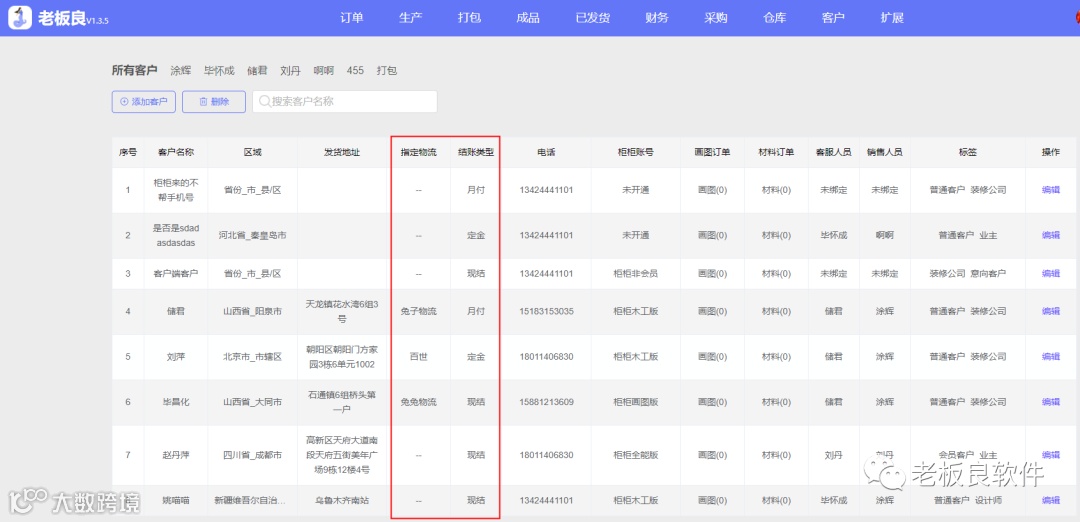Viewport: 1080px width, 522px height.
Task: Click 柜柜非会员 account cell
Action: coord(635,273)
